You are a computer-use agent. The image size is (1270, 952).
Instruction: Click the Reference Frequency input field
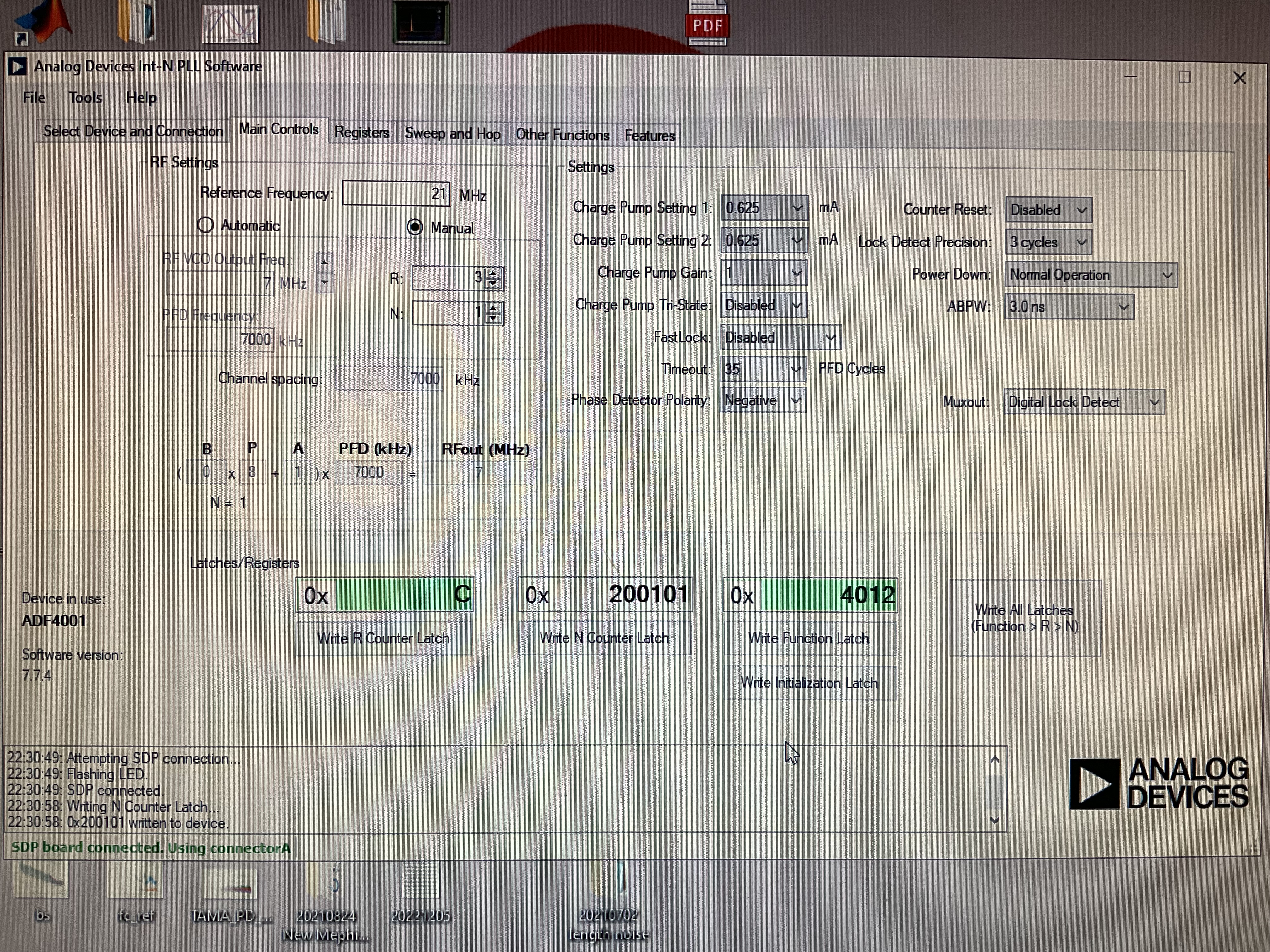[396, 193]
